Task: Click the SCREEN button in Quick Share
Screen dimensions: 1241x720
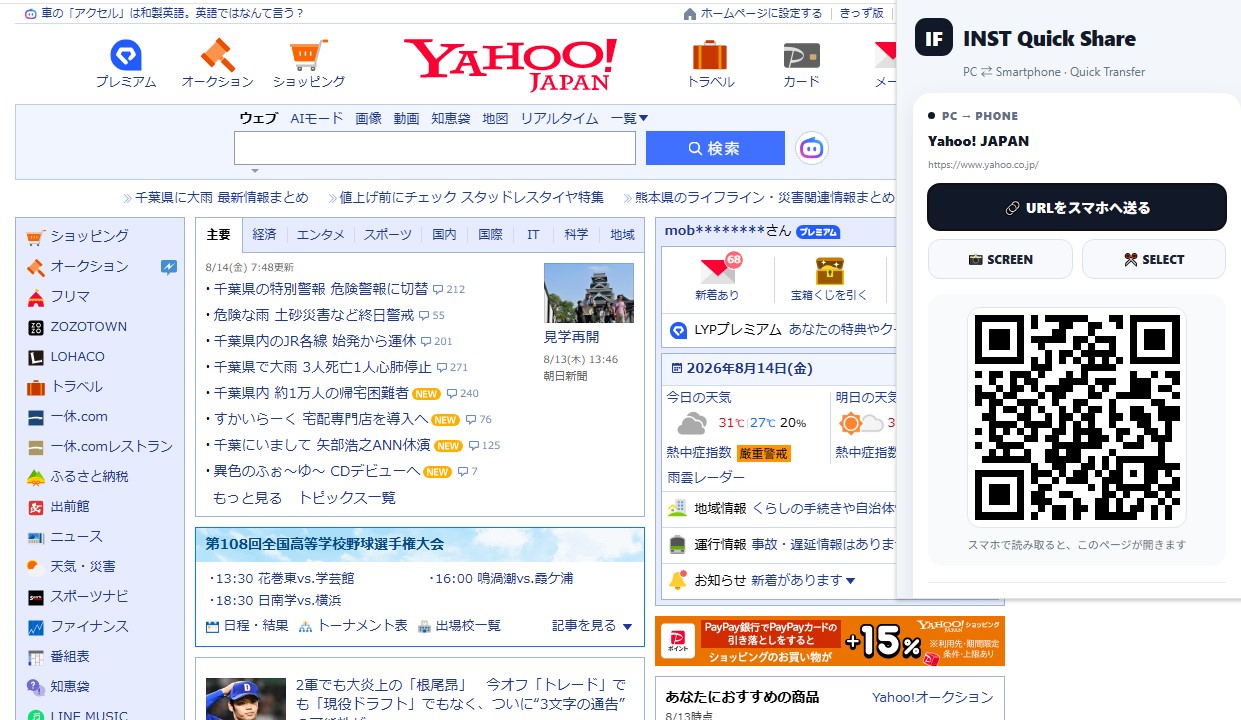Action: [1000, 259]
